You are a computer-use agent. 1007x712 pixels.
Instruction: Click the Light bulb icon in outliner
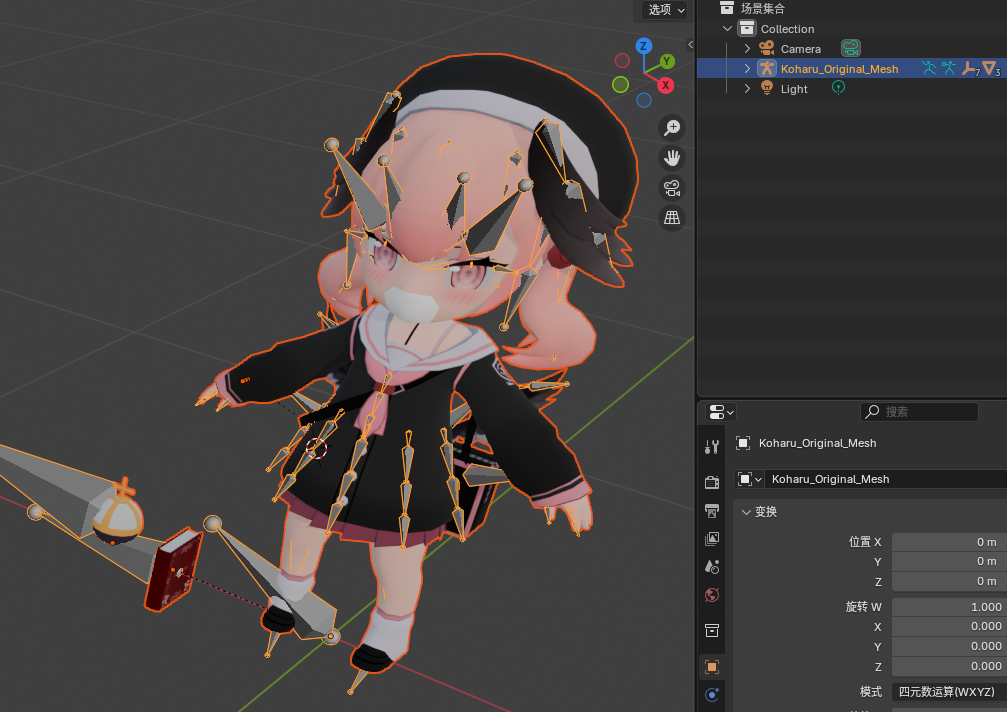click(766, 88)
